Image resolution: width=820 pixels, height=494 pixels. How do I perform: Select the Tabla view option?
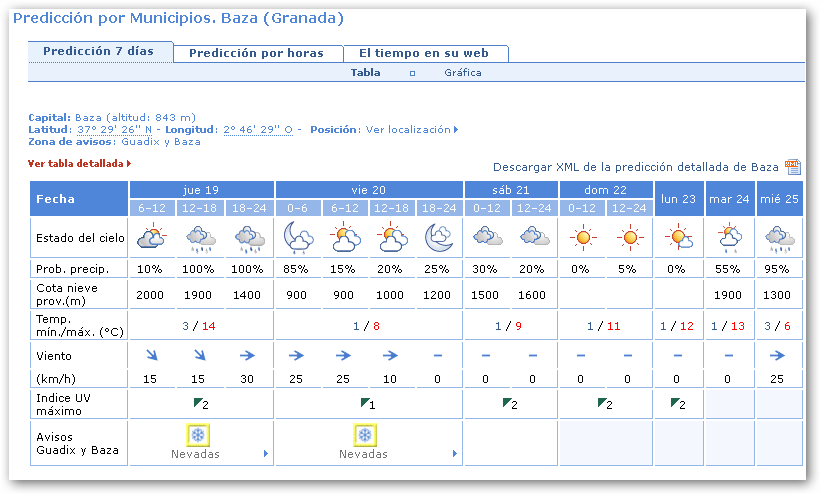pyautogui.click(x=365, y=73)
